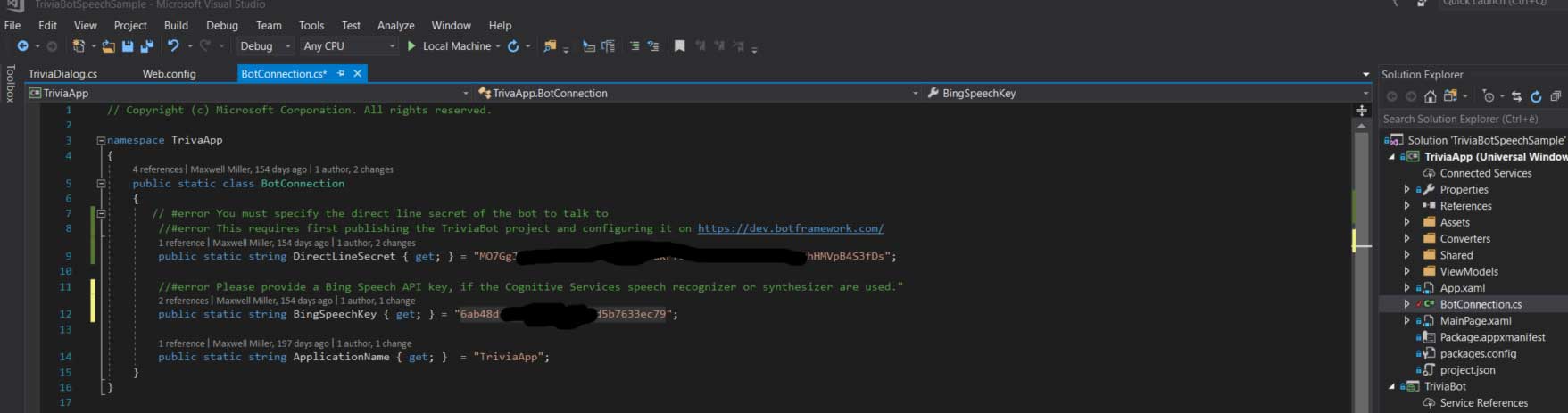This screenshot has height=413, width=1568.
Task: Refresh Solution Explorer with the refresh icon
Action: (x=1536, y=96)
